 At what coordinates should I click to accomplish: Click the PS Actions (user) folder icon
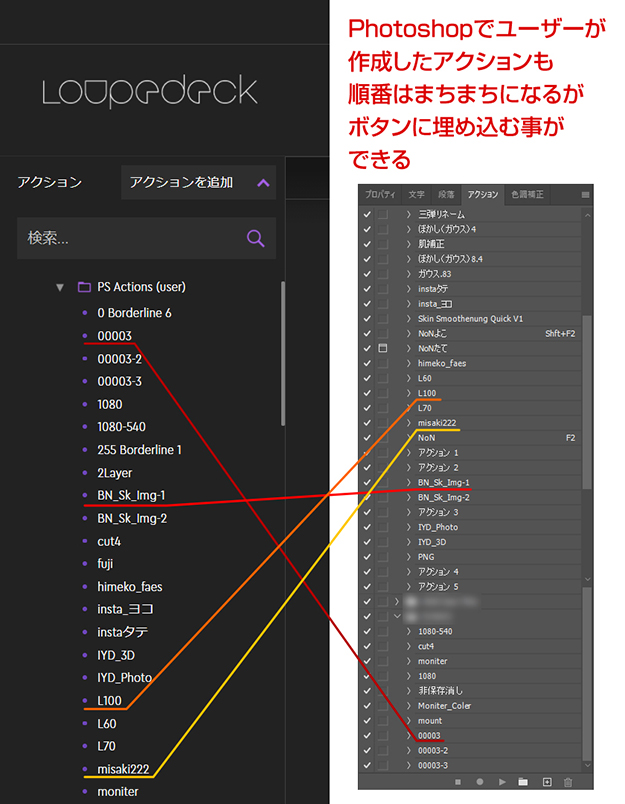(84, 287)
